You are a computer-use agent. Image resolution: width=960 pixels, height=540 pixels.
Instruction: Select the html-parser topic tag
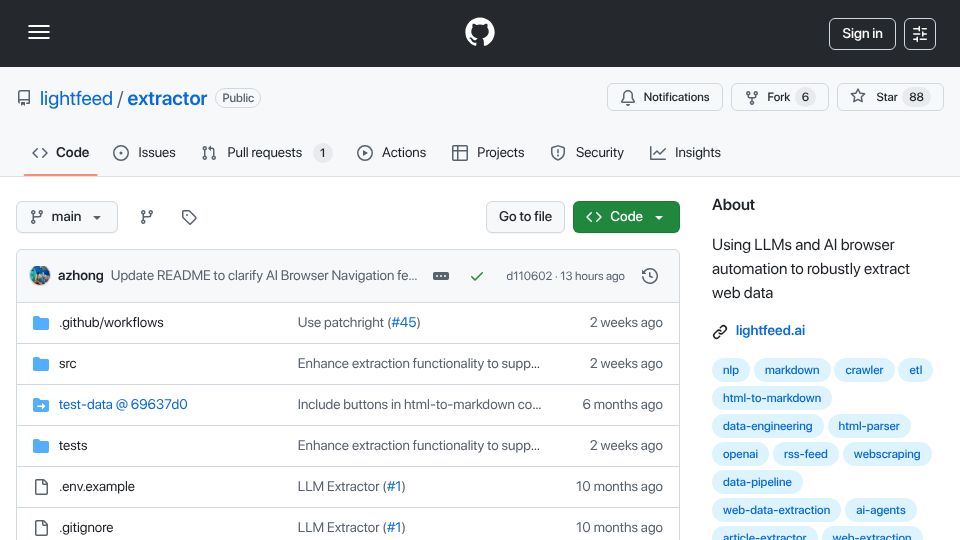pos(869,426)
